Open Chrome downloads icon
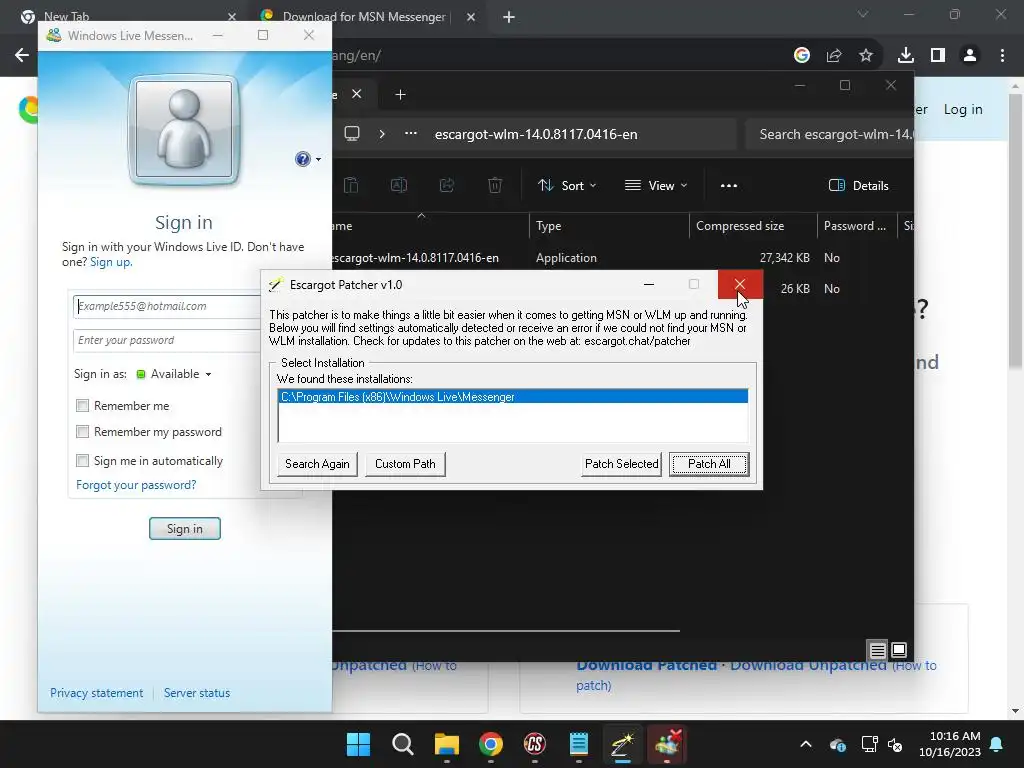This screenshot has height=768, width=1024. coord(906,56)
